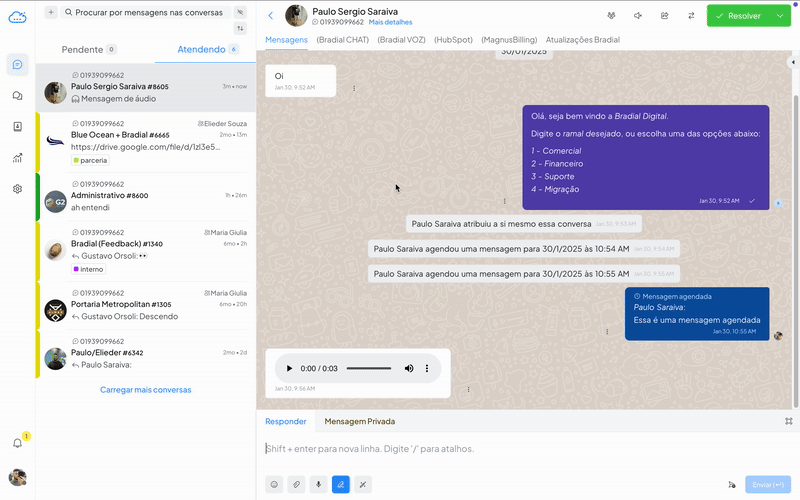Click the Carregar mais conversas link
800x500 pixels.
[x=145, y=390]
